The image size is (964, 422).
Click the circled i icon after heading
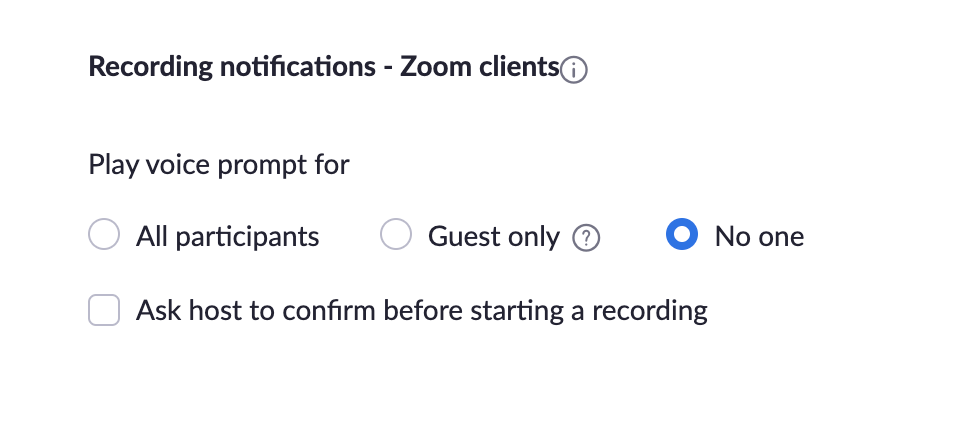point(574,70)
